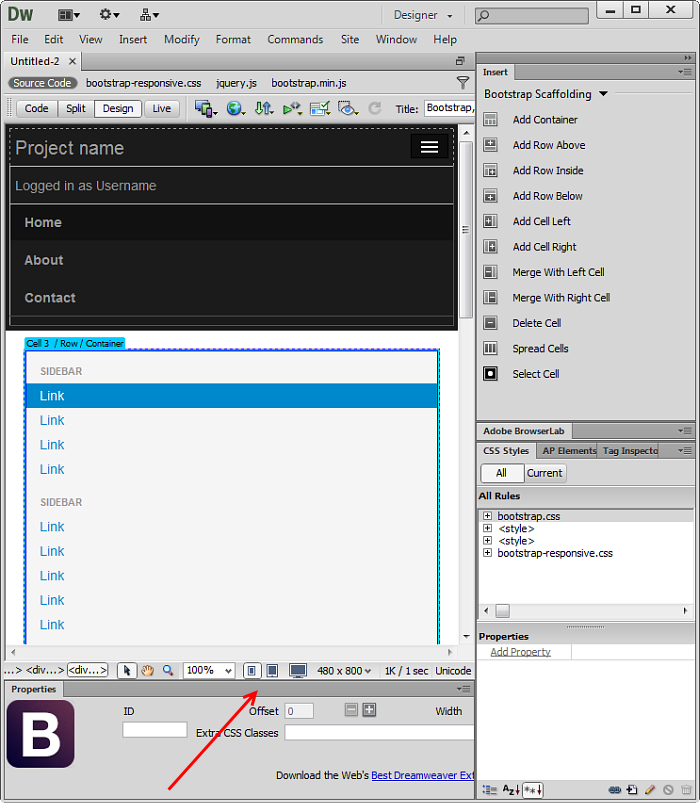Select the Zoom magnifier tool
The image size is (700, 803).
(x=168, y=670)
